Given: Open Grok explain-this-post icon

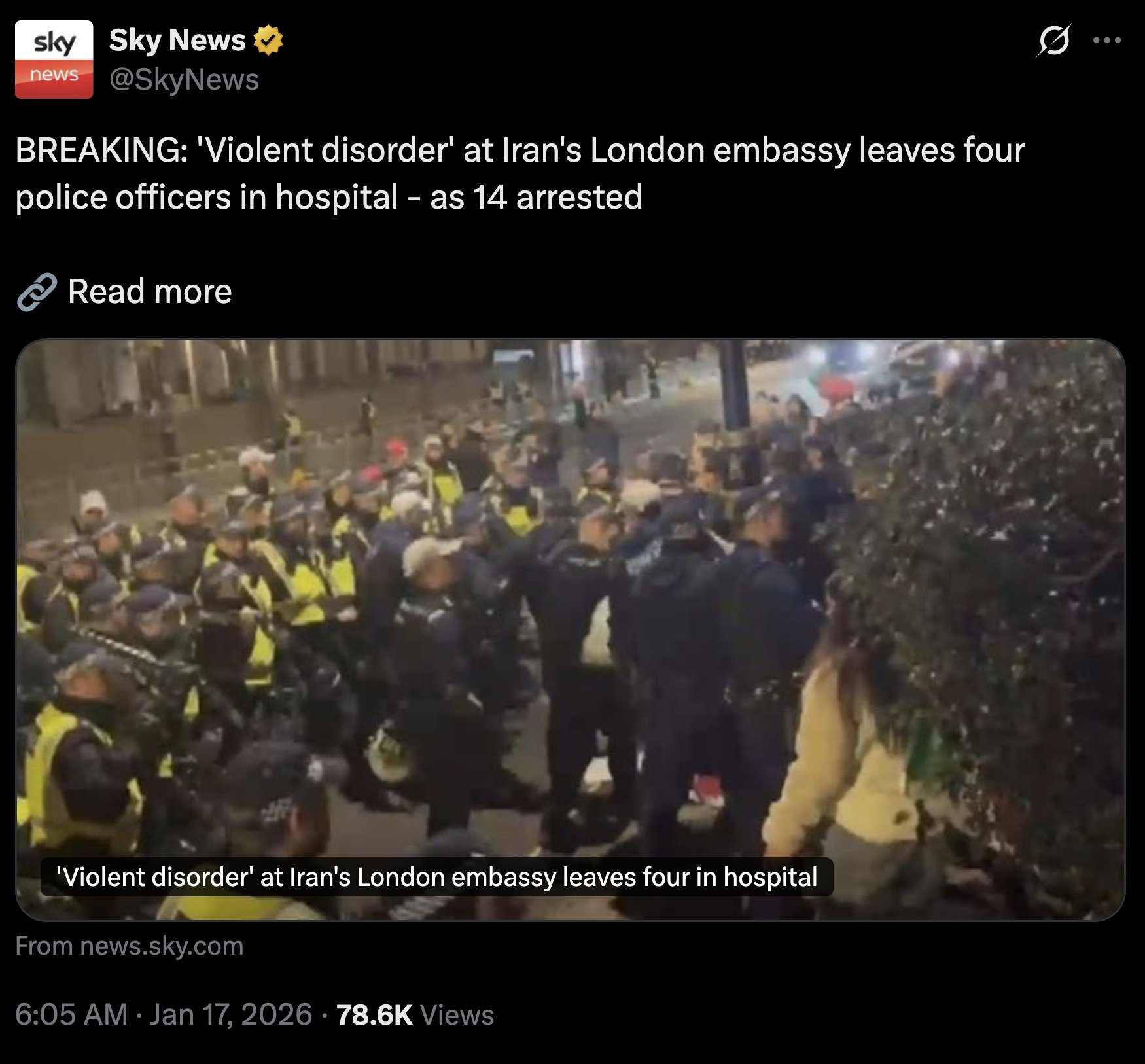Looking at the screenshot, I should tap(1053, 41).
